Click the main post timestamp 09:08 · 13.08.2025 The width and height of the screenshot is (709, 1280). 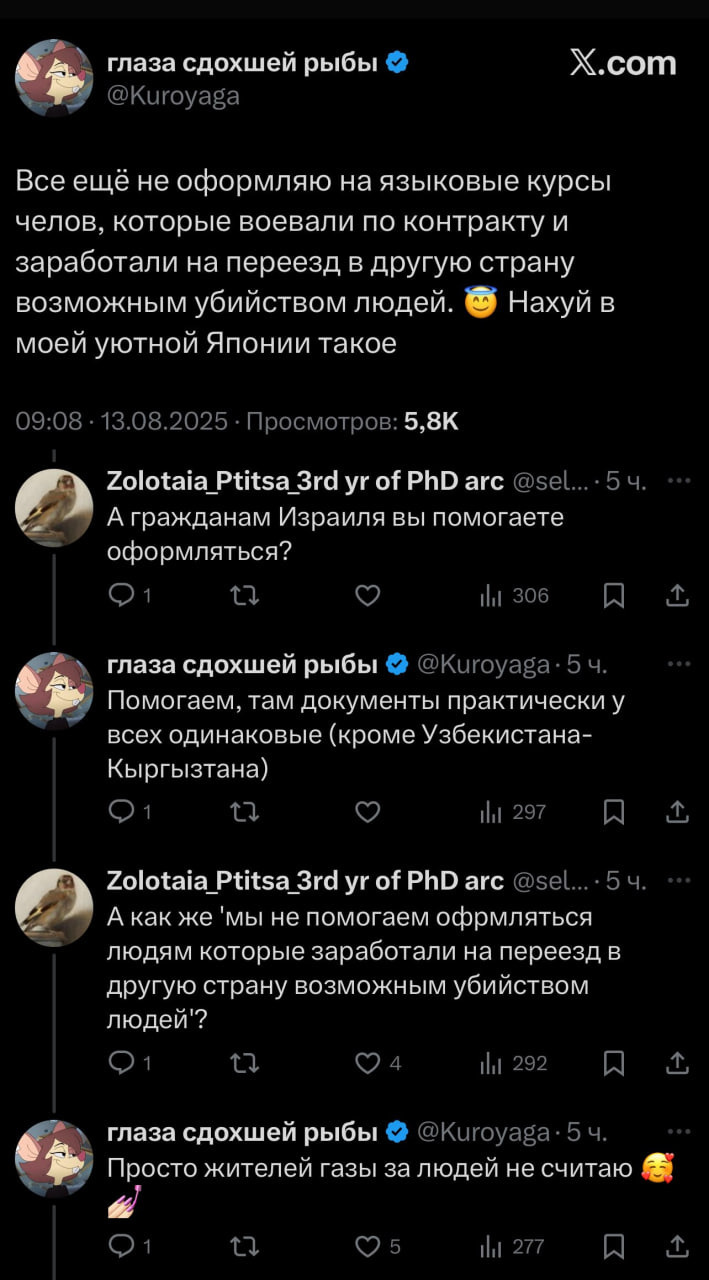[x=122, y=421]
